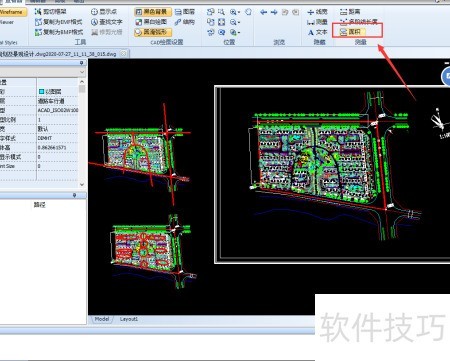The width and height of the screenshot is (450, 361).
Task: Click the 文本 (Text) hide button
Action: point(317,32)
